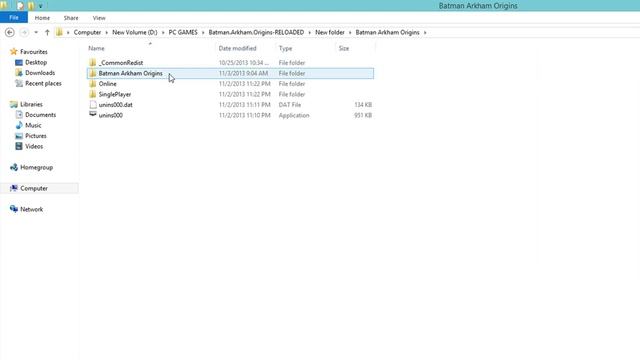
Task: Click the Online folder name
Action: pyautogui.click(x=107, y=84)
